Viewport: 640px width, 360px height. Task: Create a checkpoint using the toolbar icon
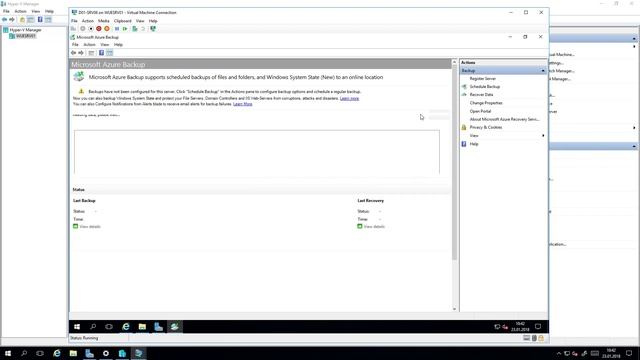point(135,29)
